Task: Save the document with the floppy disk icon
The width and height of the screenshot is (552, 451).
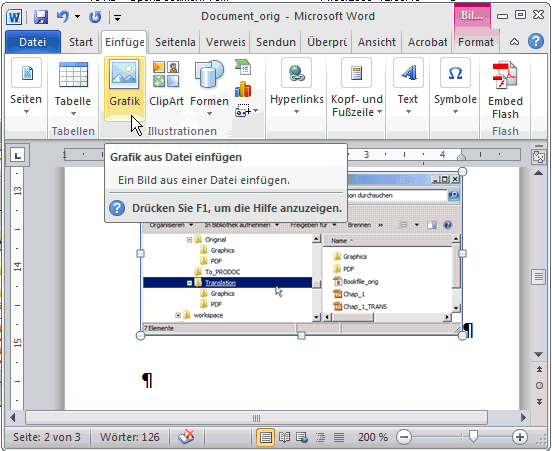Action: [x=40, y=17]
